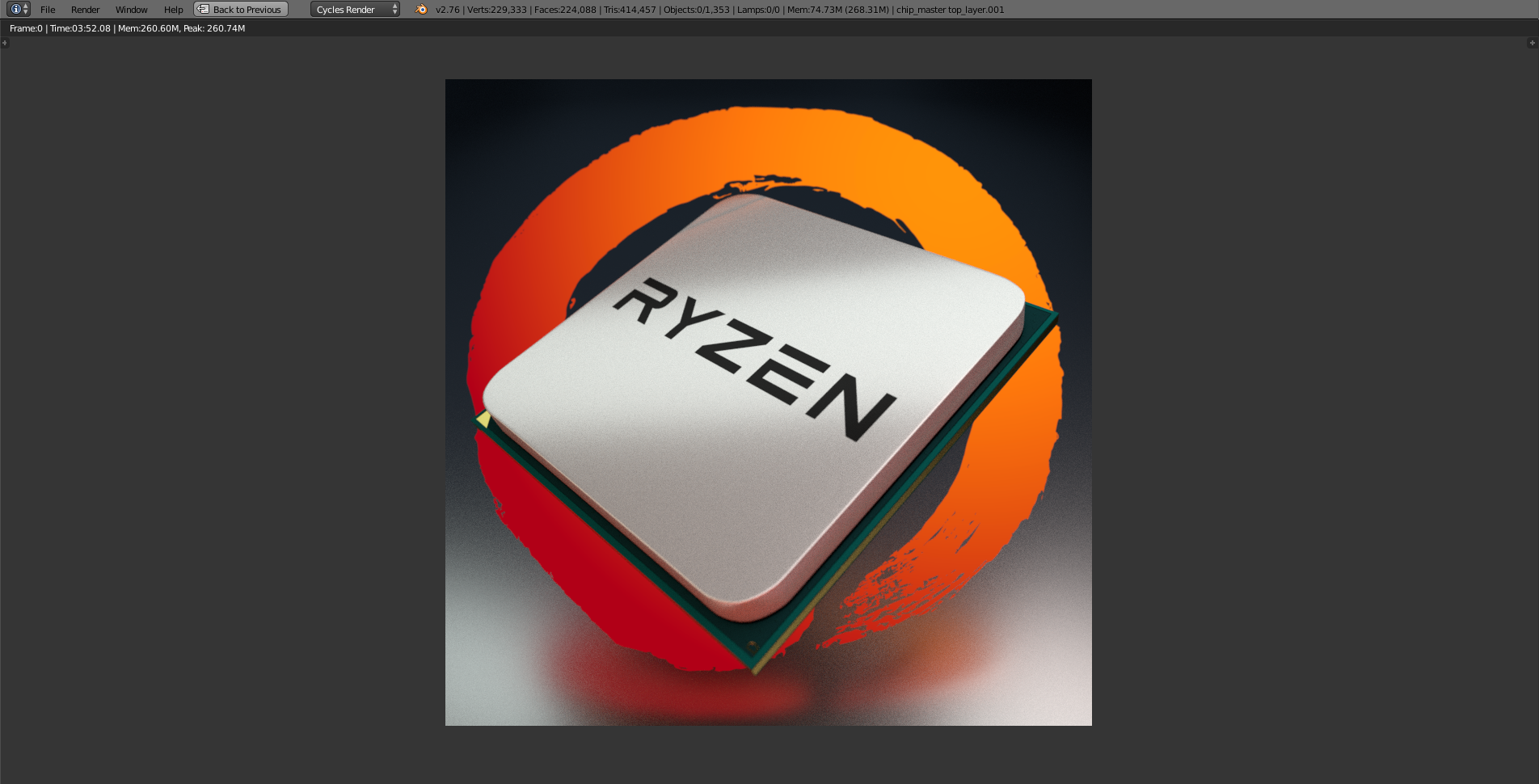Click the Mem:260.60M render memory text
The height and width of the screenshot is (784, 1539).
pyautogui.click(x=148, y=28)
